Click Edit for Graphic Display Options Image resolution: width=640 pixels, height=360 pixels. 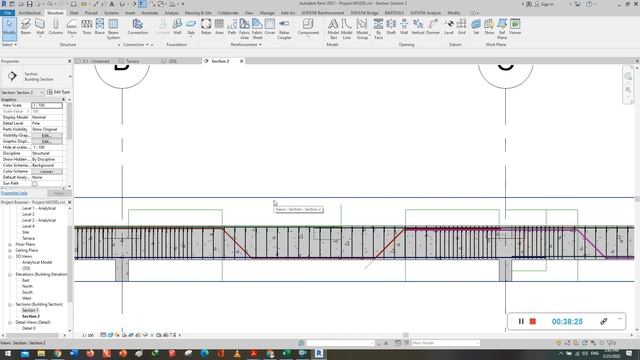click(47, 141)
